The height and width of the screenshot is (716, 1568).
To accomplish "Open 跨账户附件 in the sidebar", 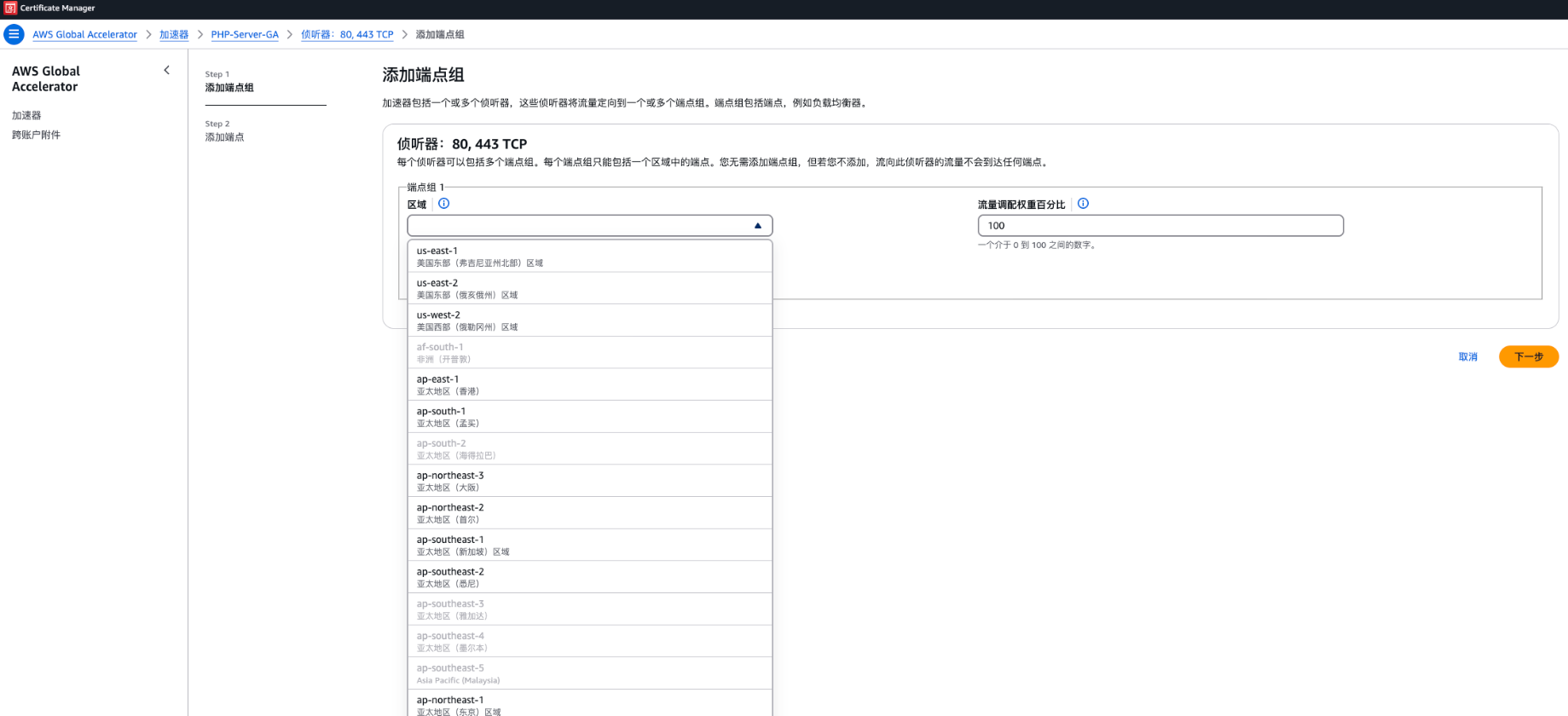I will click(36, 135).
